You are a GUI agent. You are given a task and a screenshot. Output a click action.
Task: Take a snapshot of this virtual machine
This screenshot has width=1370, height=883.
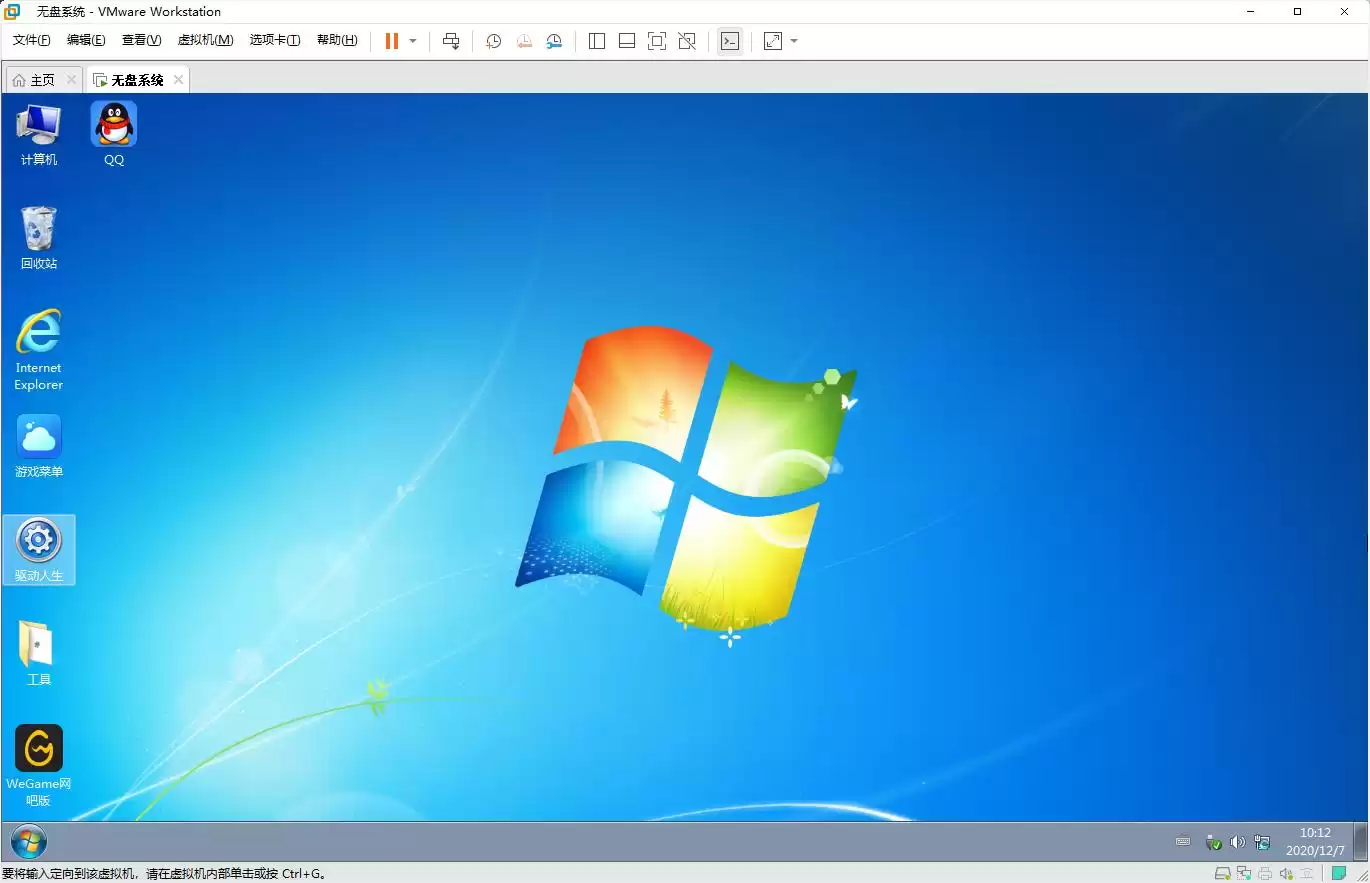pos(493,41)
